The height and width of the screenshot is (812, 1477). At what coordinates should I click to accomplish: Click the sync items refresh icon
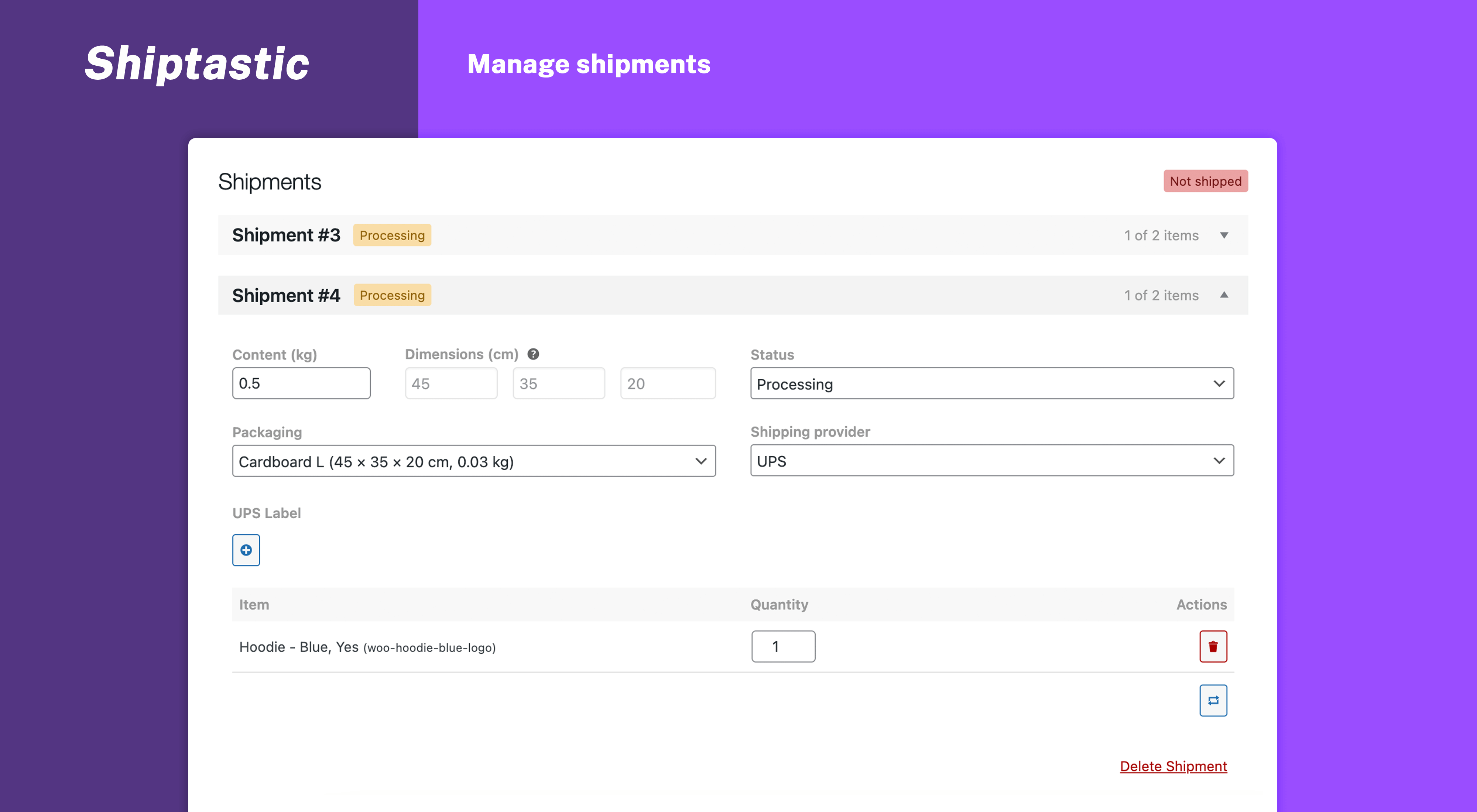1213,700
